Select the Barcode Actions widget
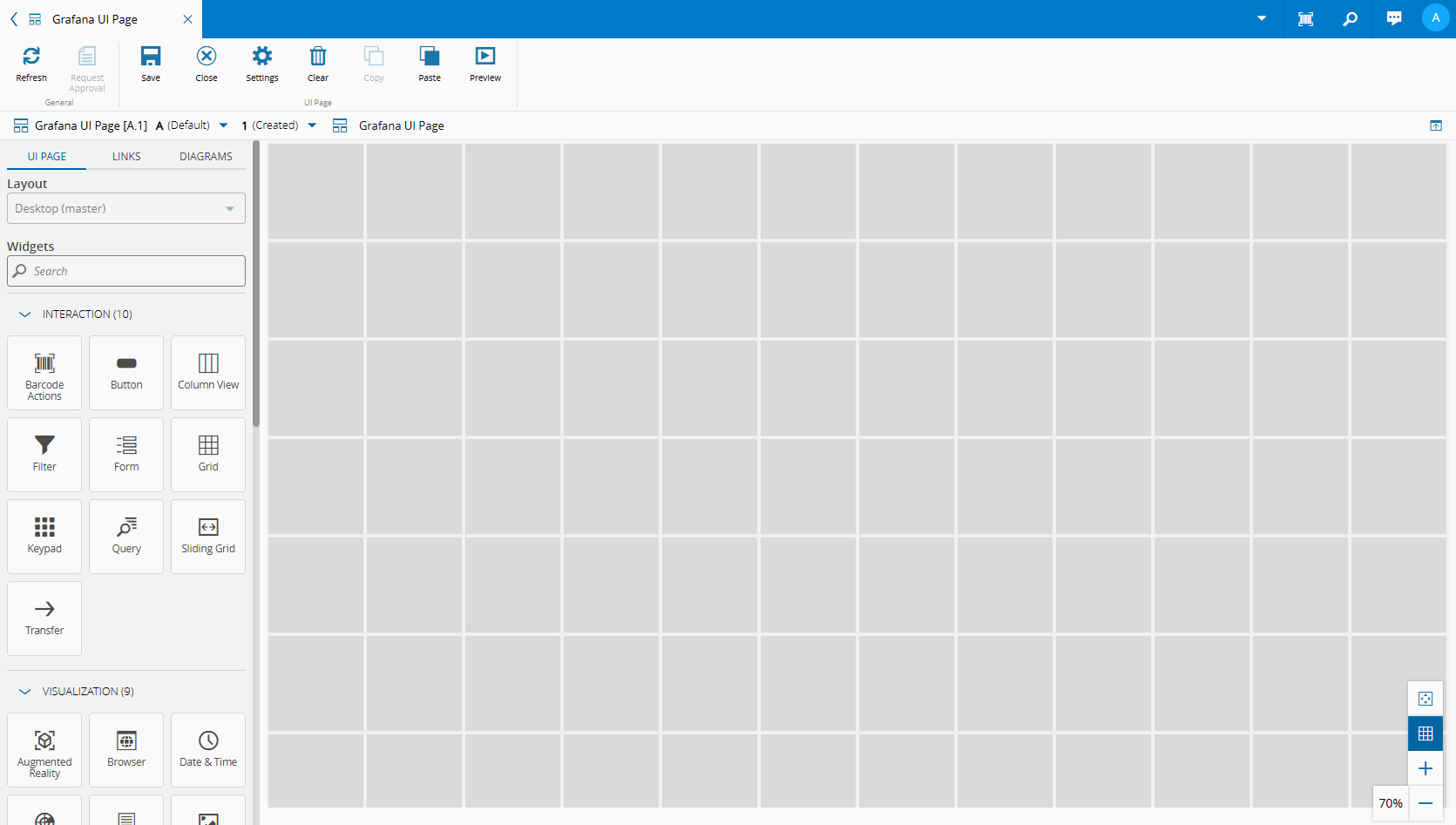Viewport: 1456px width, 825px height. coord(44,373)
